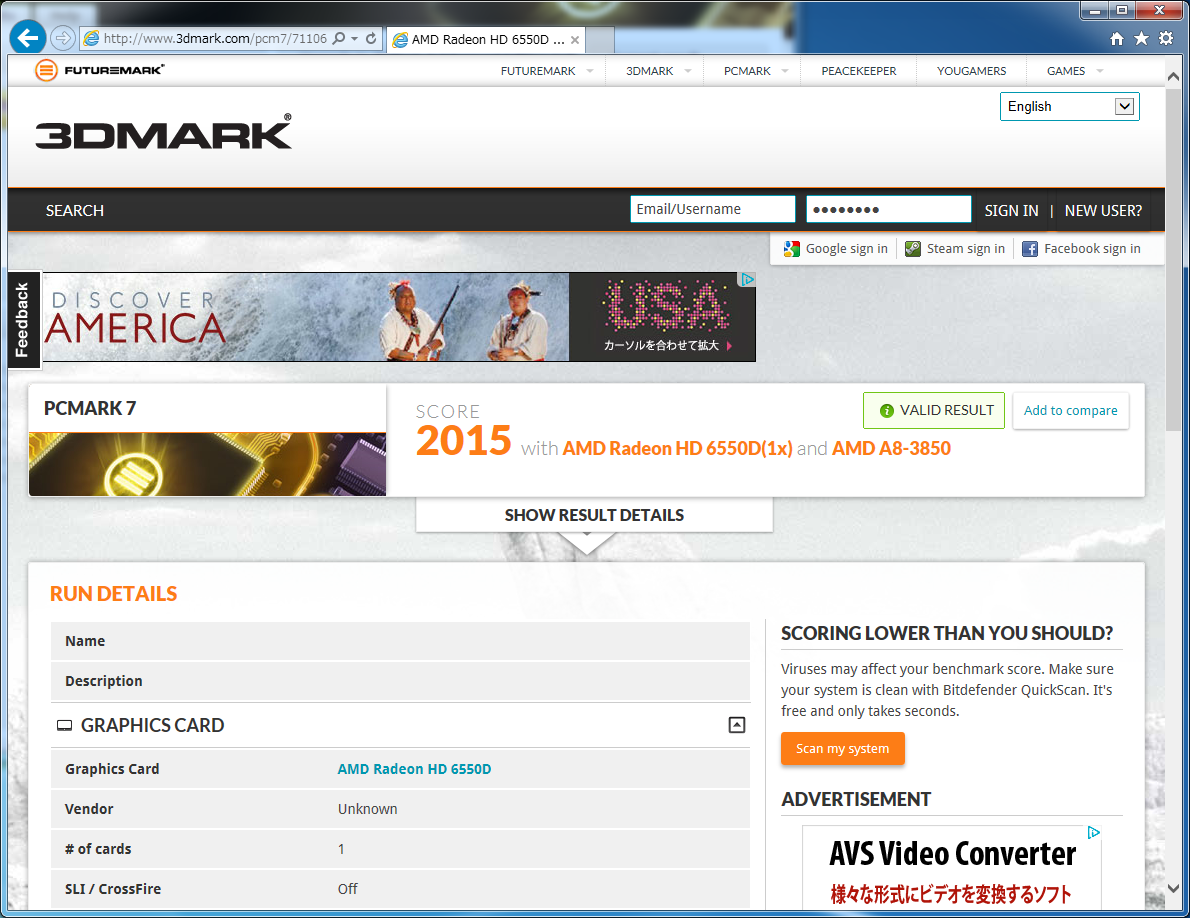
Task: Click the PCMARK 7 chip thumbnail
Action: coord(207,464)
